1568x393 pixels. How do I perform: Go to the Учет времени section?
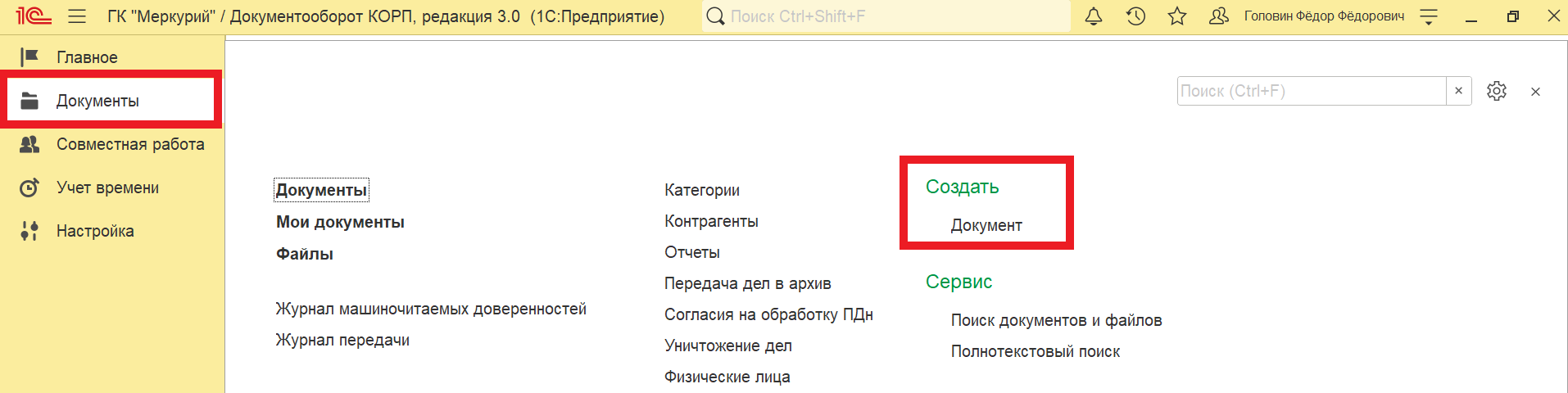point(107,187)
